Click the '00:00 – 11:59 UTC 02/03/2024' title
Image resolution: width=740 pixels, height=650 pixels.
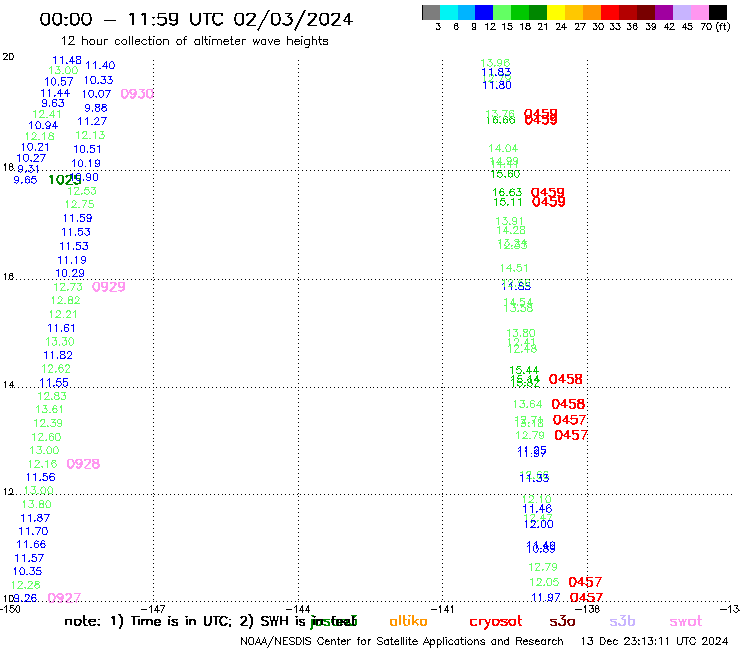[x=196, y=19]
